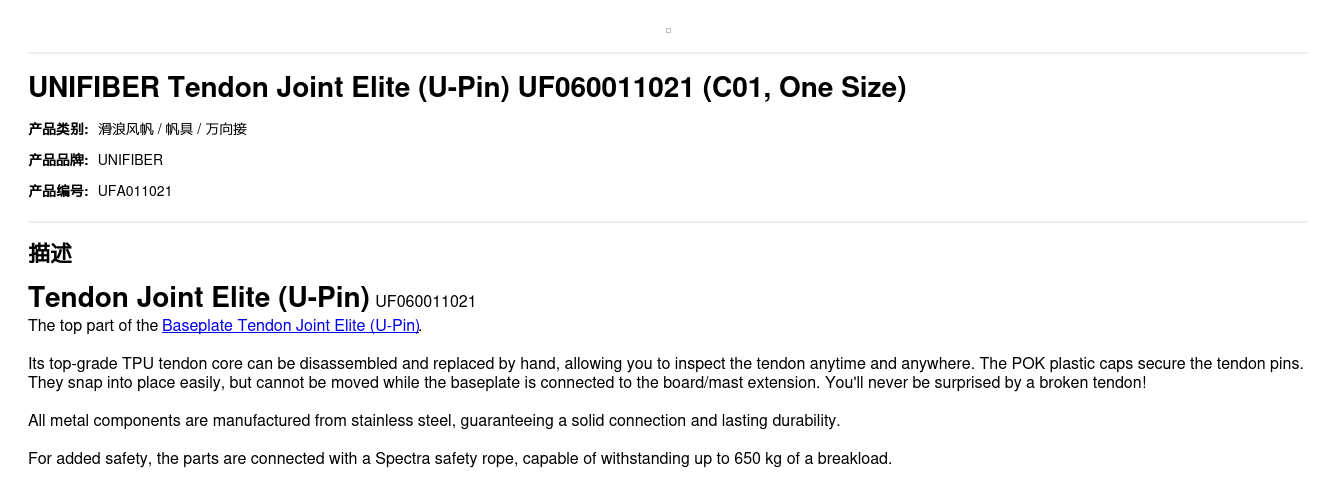Click the horizontal divider above 描述

click(668, 222)
